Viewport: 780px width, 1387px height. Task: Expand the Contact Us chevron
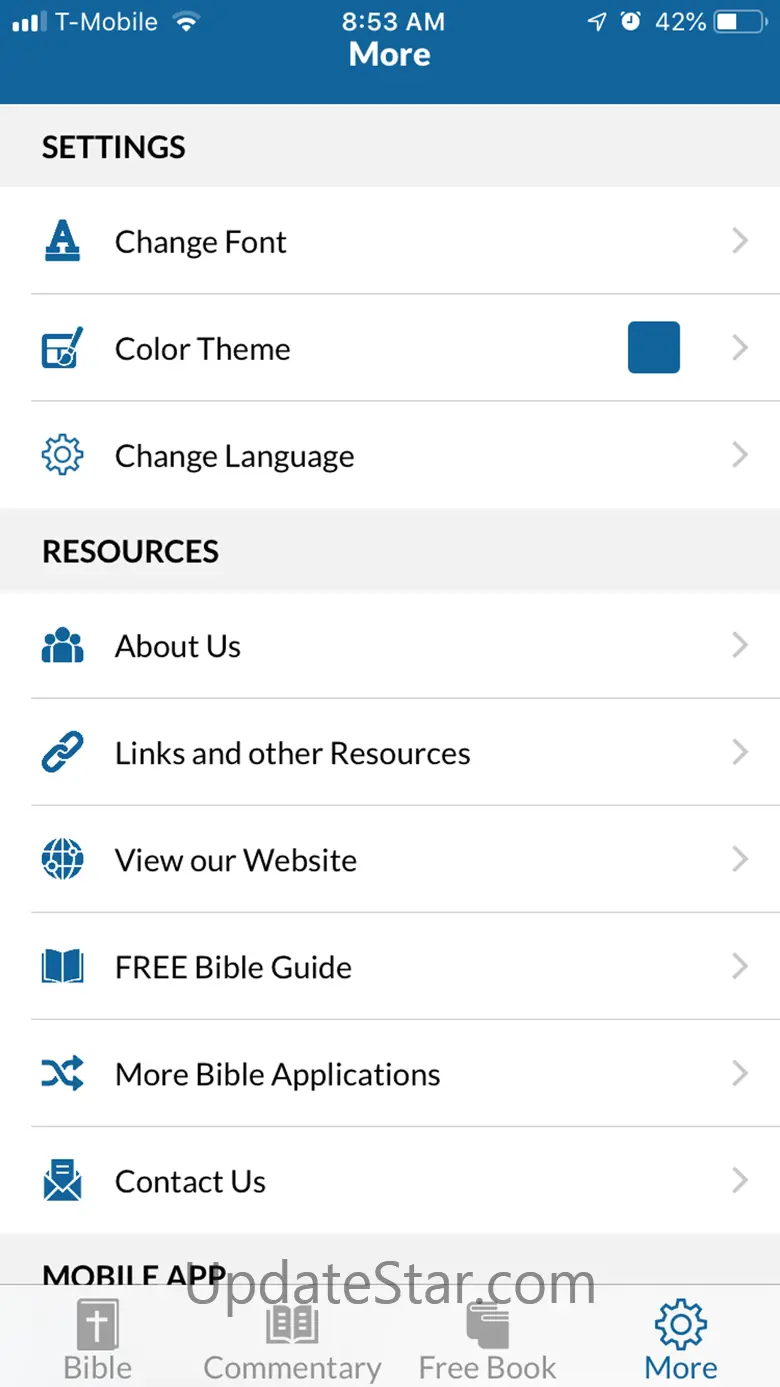point(740,1181)
